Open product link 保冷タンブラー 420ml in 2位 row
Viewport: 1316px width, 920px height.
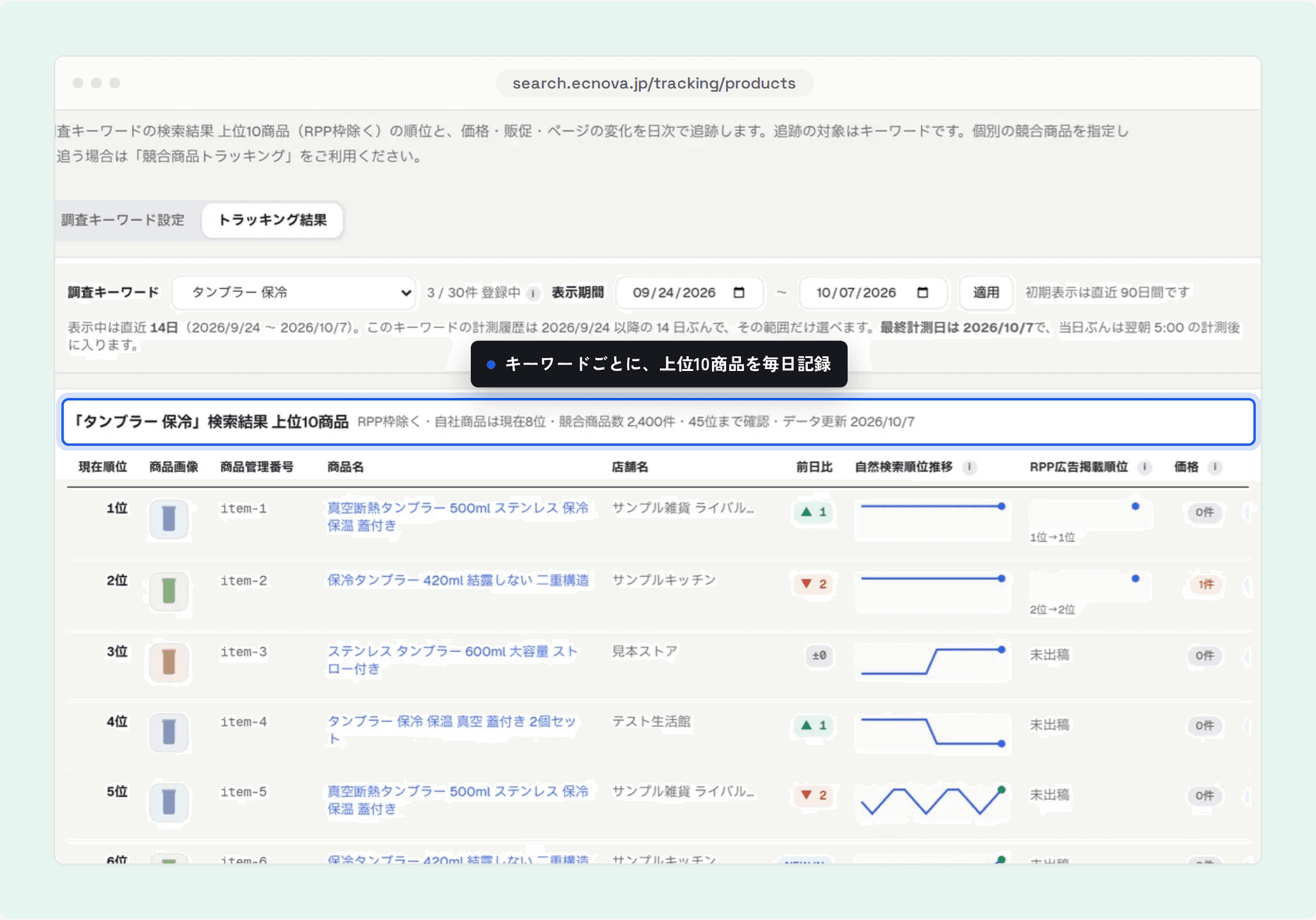click(x=458, y=581)
